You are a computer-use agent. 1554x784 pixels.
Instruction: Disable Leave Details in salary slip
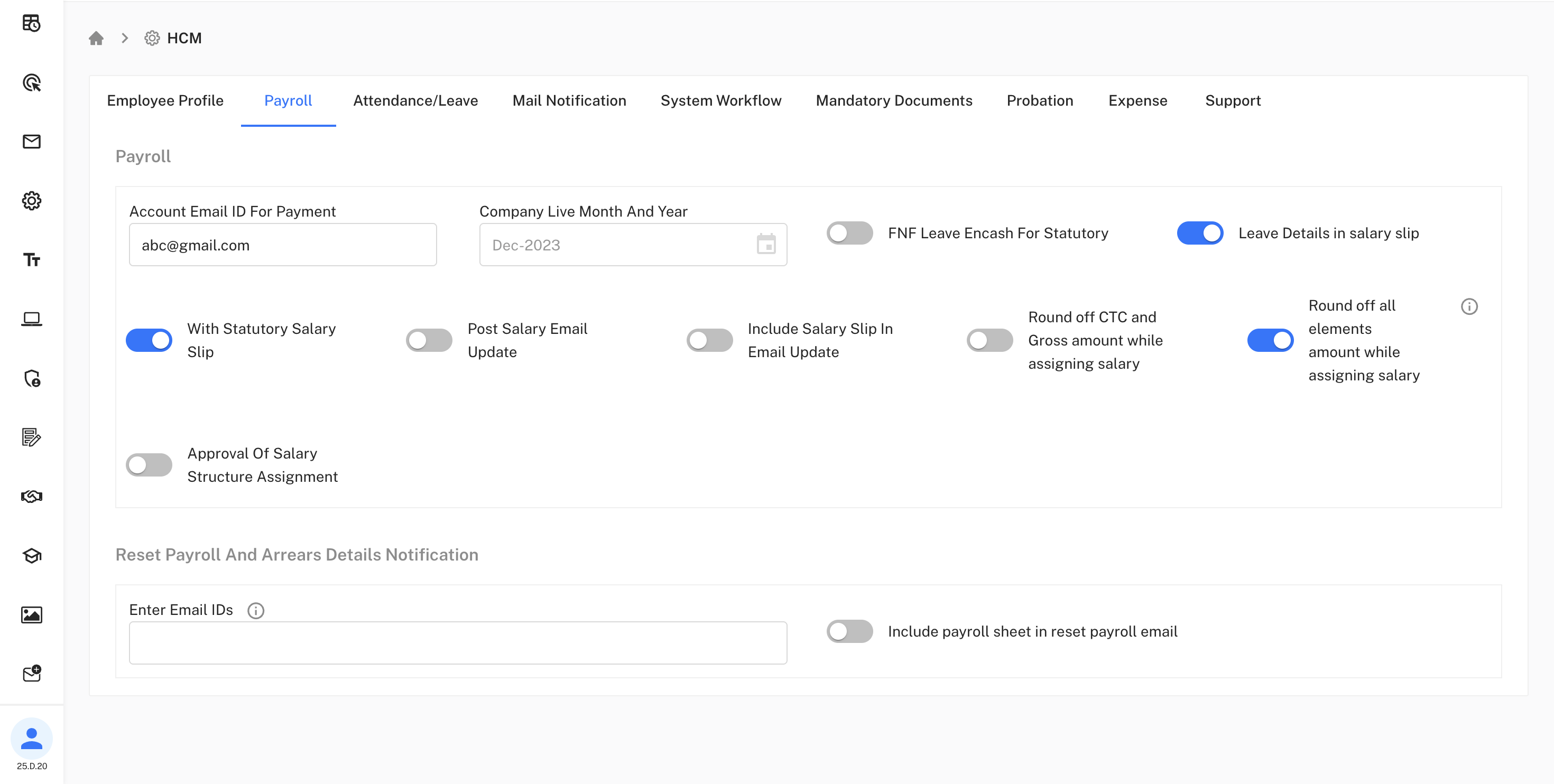[1200, 233]
